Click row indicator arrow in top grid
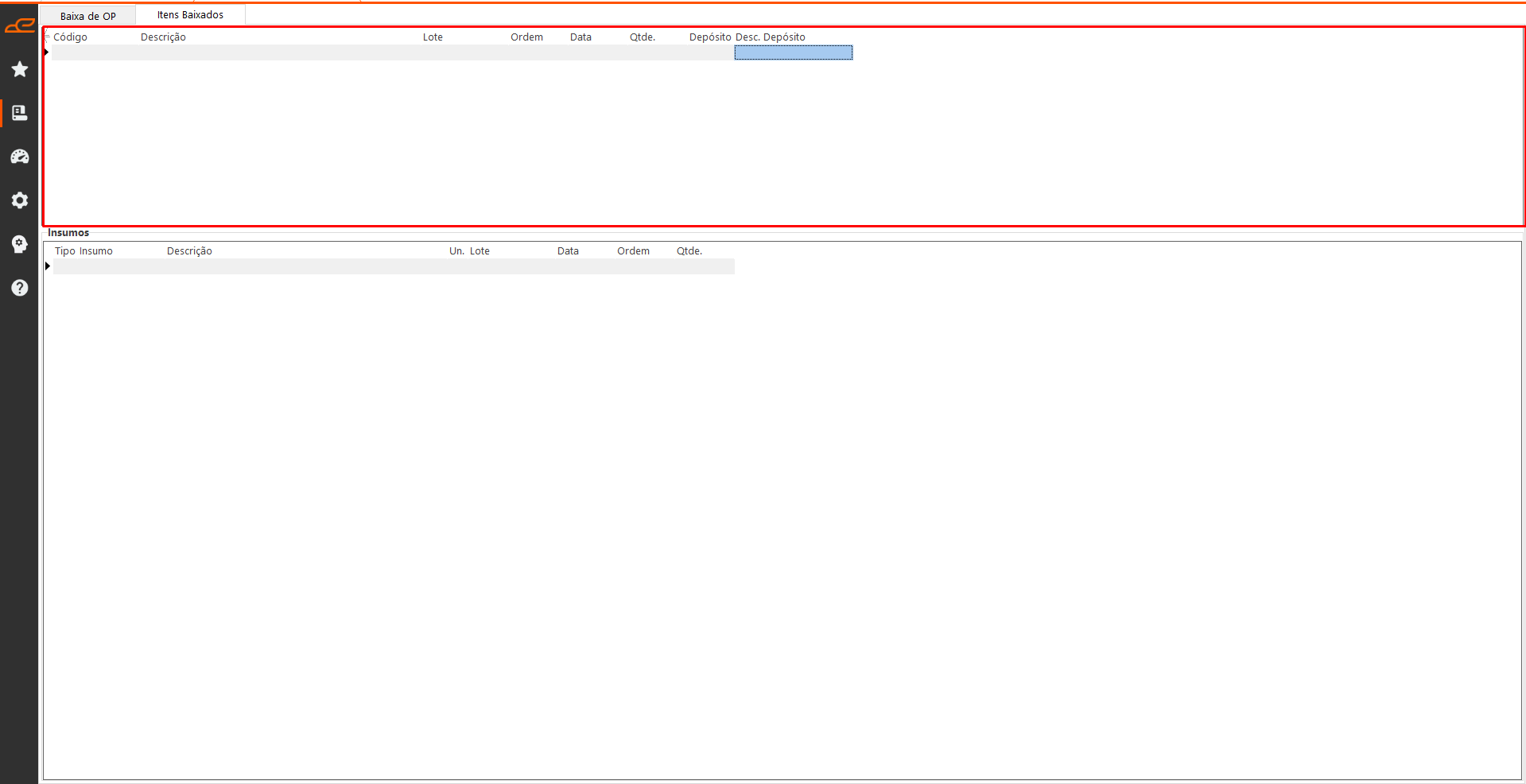 (47, 52)
